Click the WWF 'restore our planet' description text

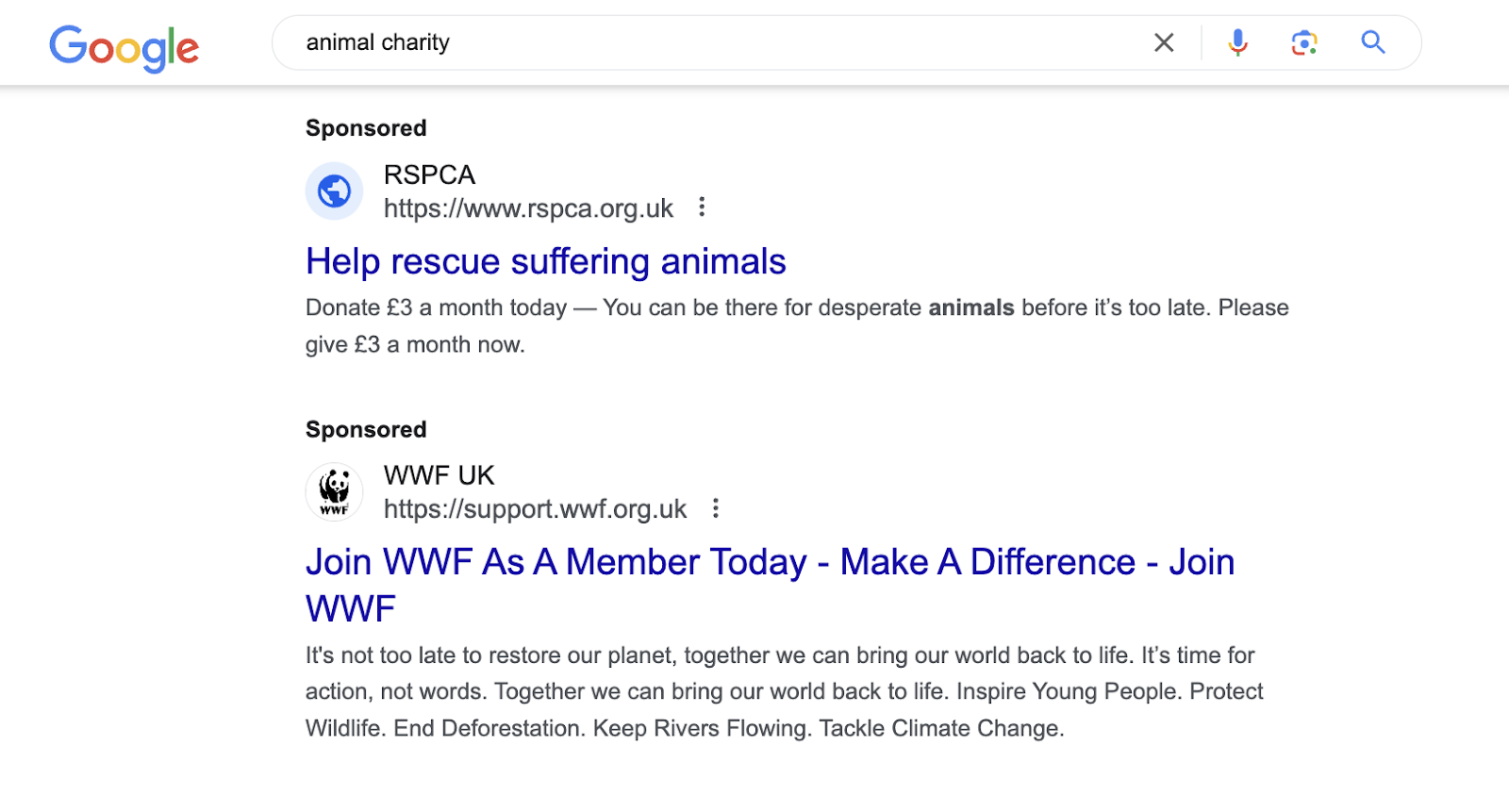click(x=784, y=691)
